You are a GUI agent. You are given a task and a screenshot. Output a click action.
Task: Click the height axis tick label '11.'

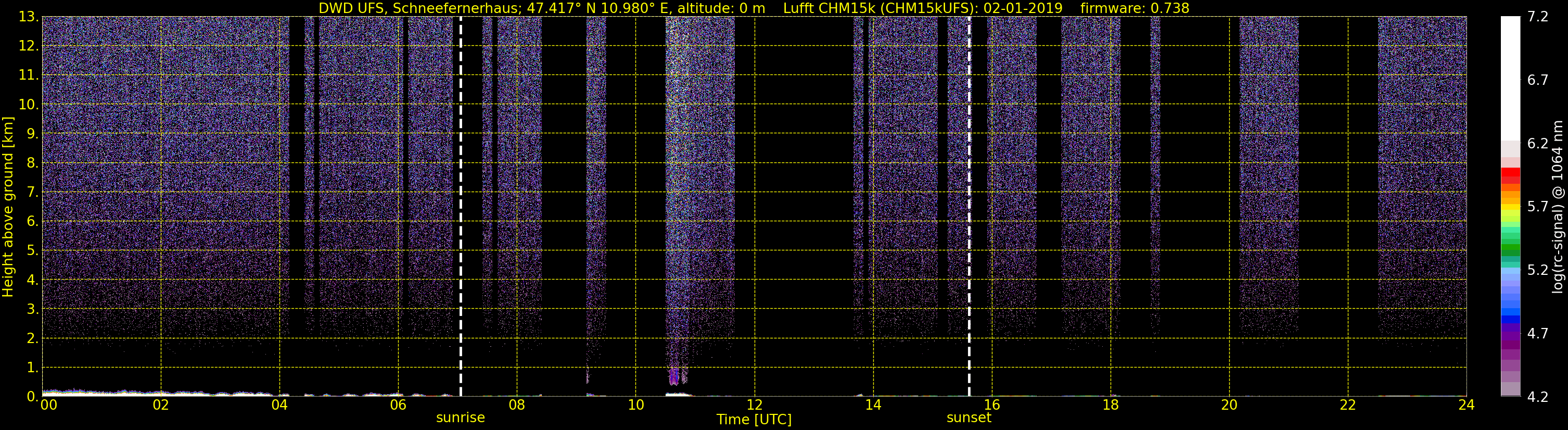(29, 75)
